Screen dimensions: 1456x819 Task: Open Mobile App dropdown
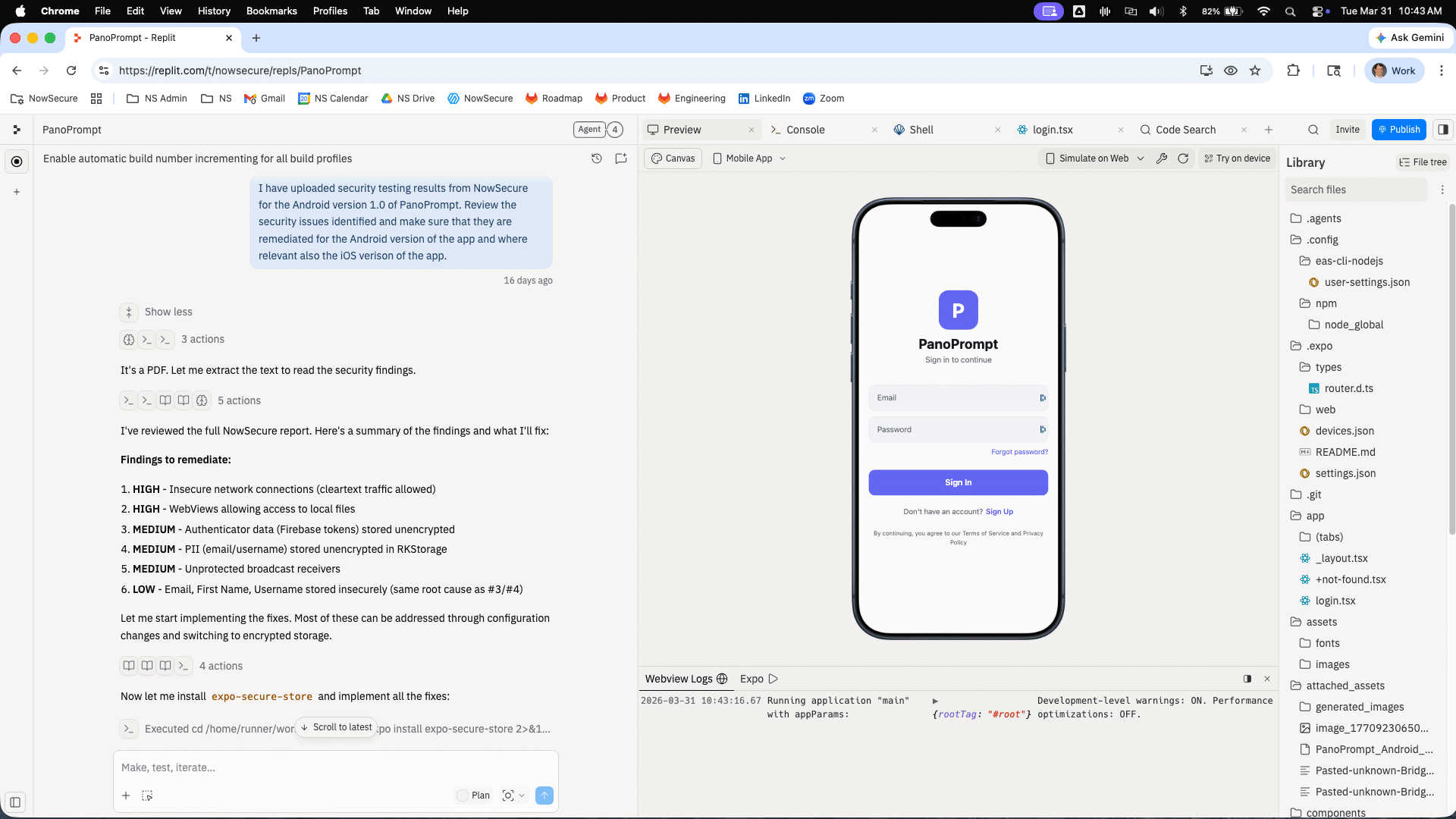click(x=749, y=158)
